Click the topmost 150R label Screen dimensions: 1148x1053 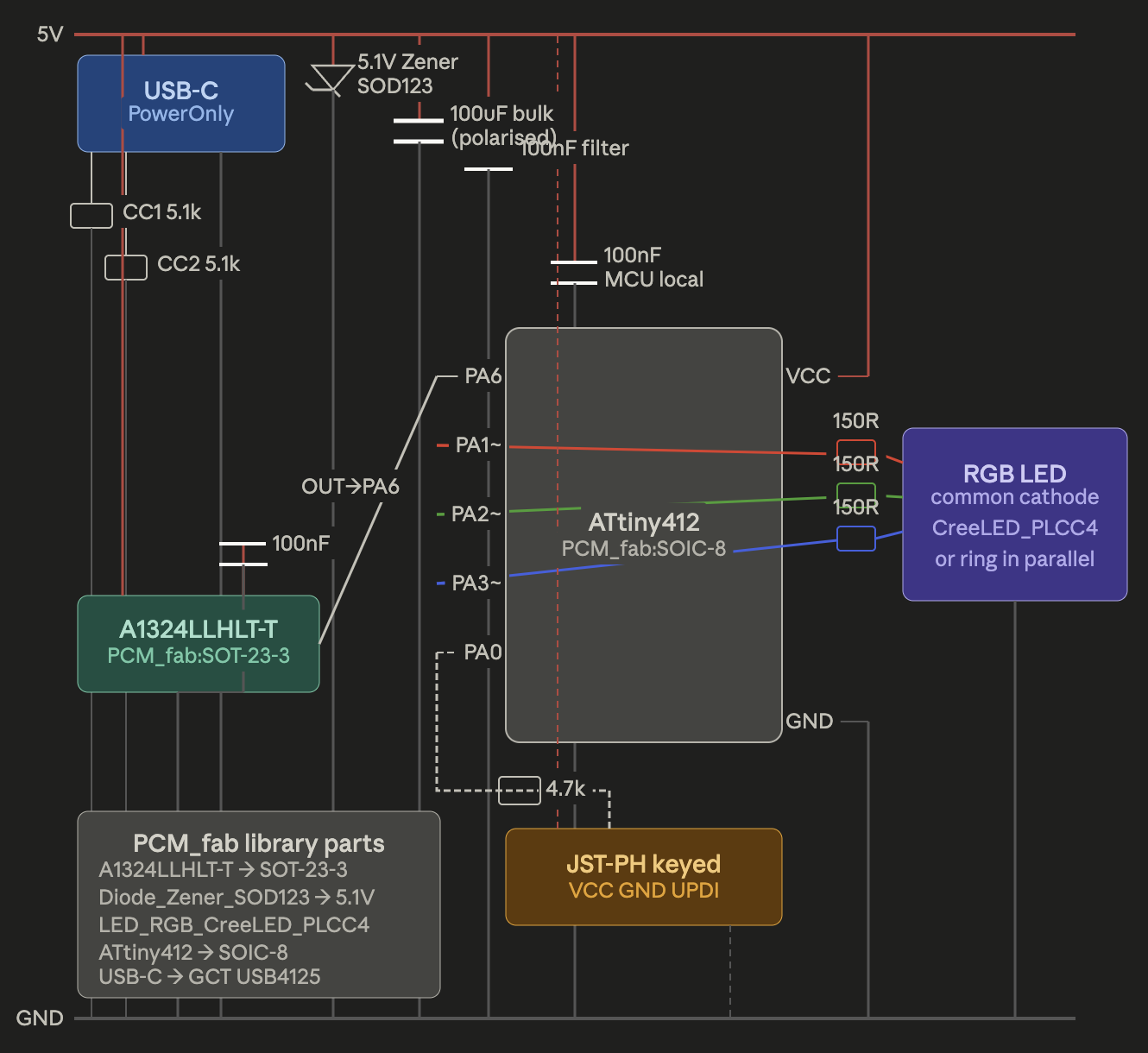(856, 421)
